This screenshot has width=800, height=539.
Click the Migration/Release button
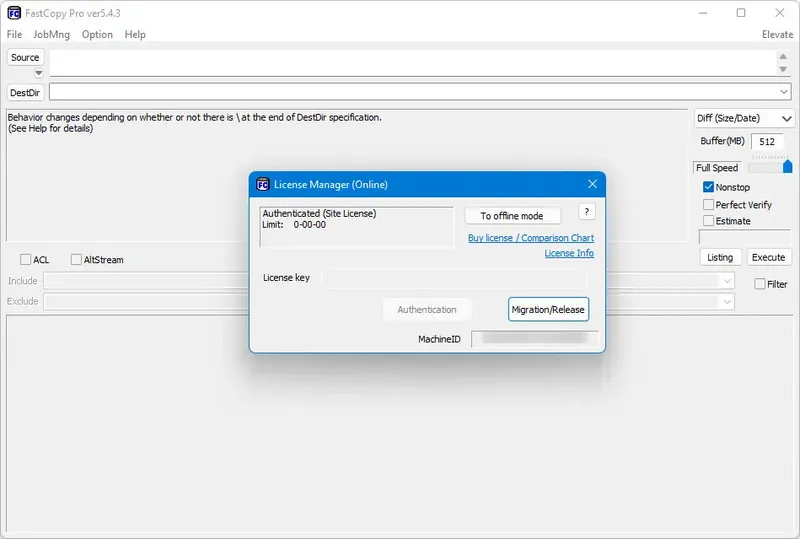[x=548, y=309]
